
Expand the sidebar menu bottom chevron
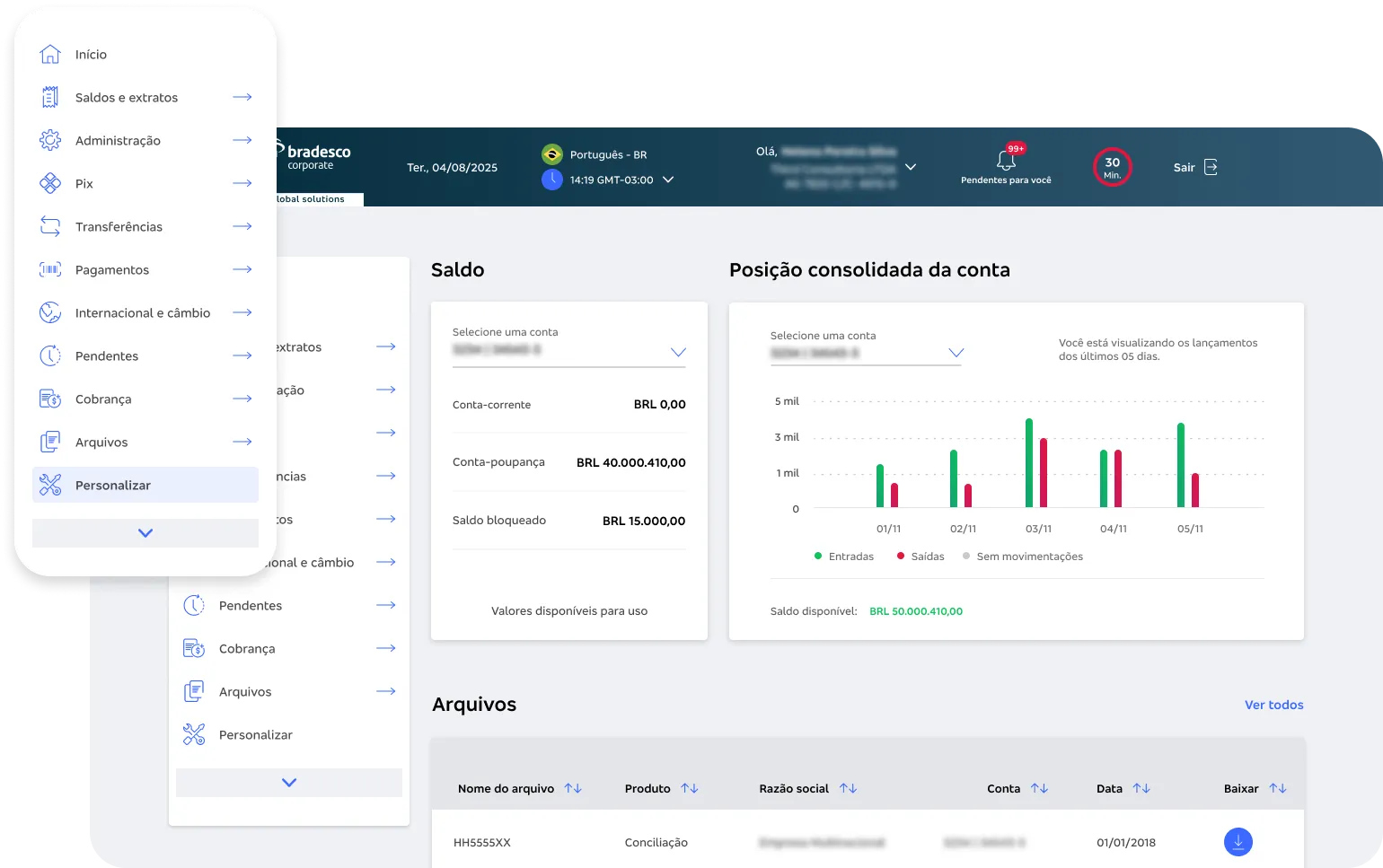coord(145,532)
